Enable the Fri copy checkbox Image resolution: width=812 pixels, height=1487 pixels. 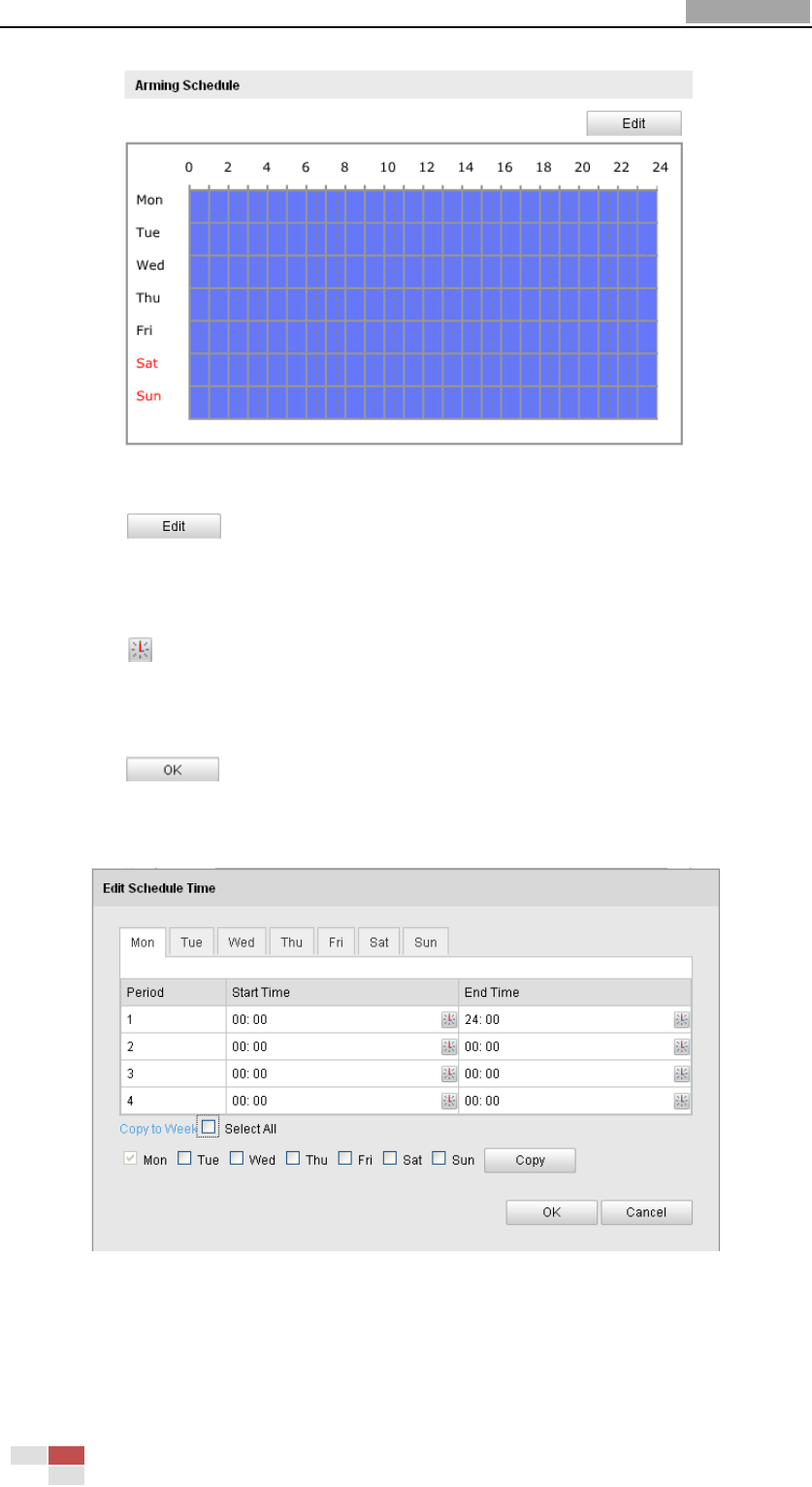click(x=344, y=1159)
